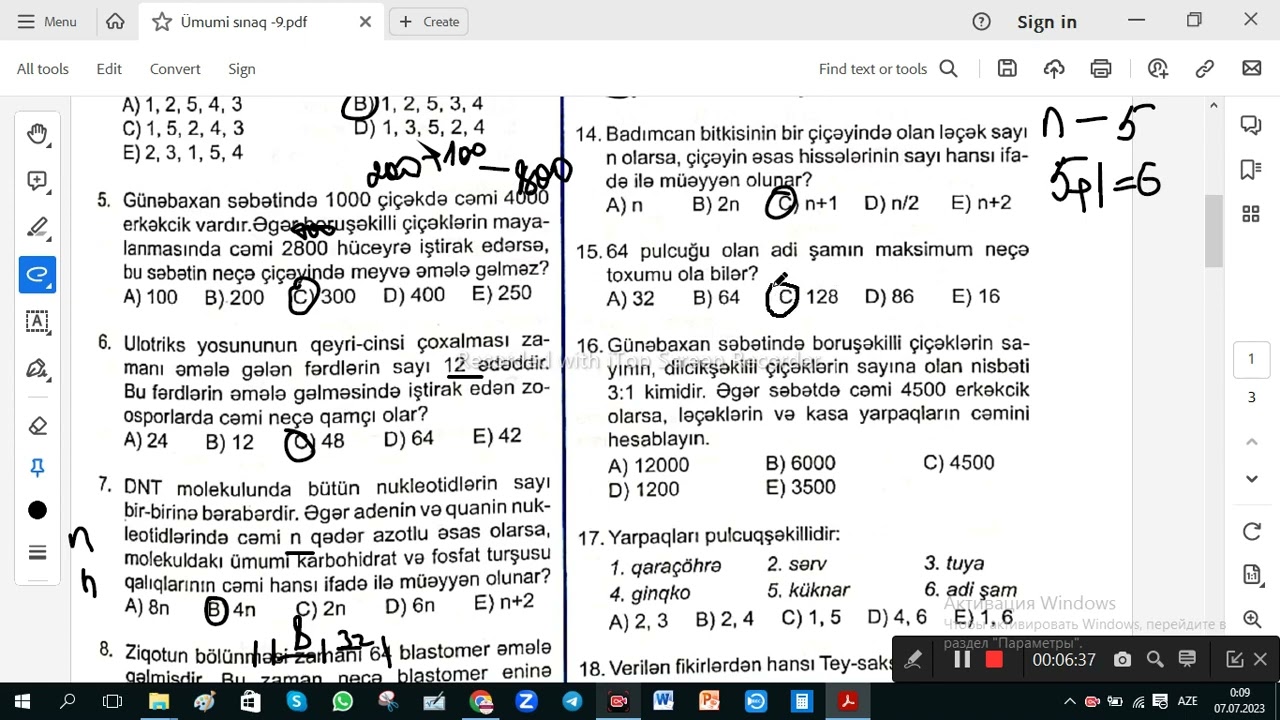The width and height of the screenshot is (1280, 720).
Task: Zoom in using the magnifier icon
Action: tap(1251, 619)
